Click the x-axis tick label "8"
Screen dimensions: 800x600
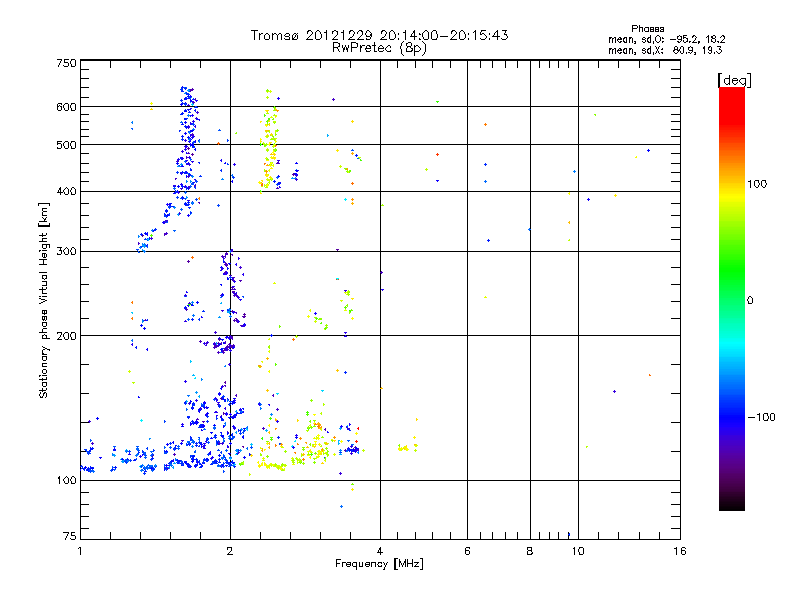(x=530, y=551)
